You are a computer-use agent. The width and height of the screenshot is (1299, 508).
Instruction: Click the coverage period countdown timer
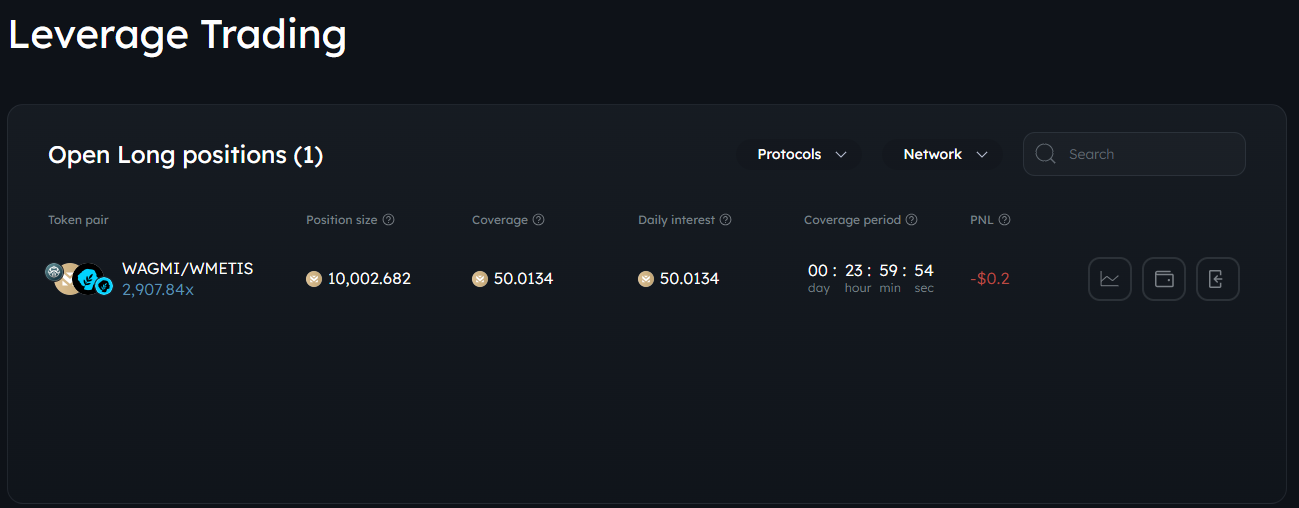[870, 277]
